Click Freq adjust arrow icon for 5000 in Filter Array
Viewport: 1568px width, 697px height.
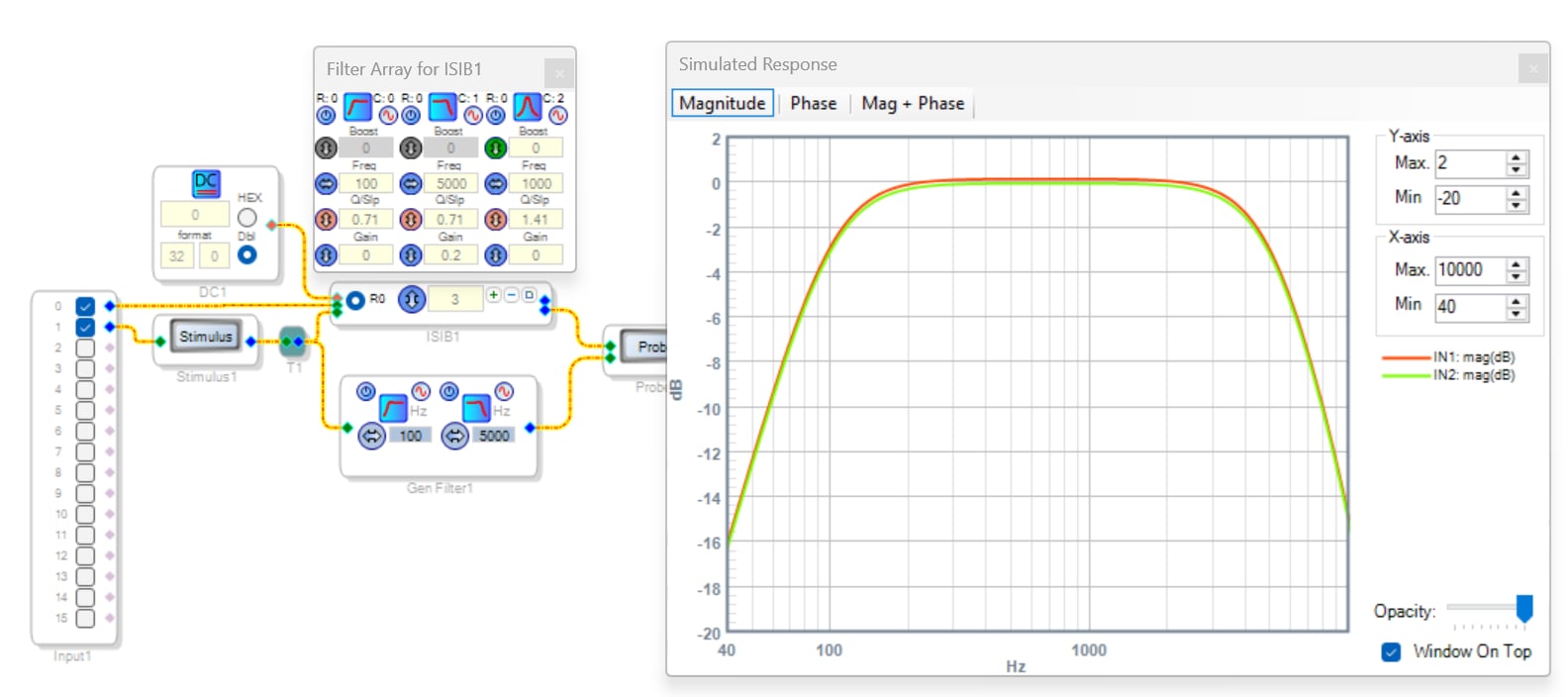point(411,183)
